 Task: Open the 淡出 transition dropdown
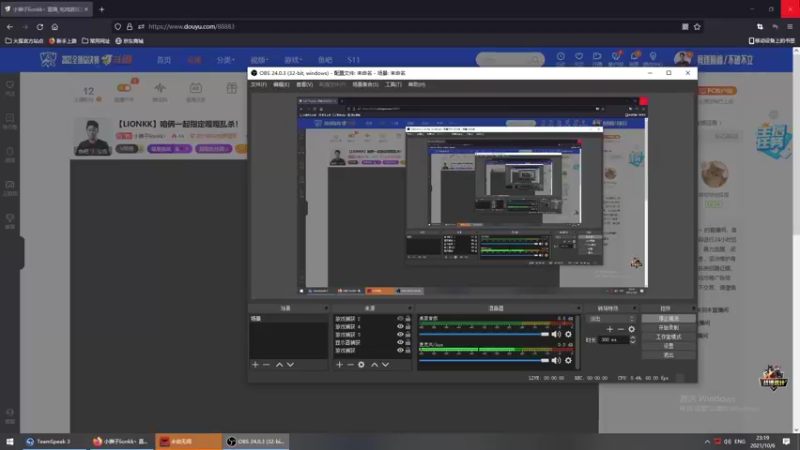pyautogui.click(x=611, y=319)
